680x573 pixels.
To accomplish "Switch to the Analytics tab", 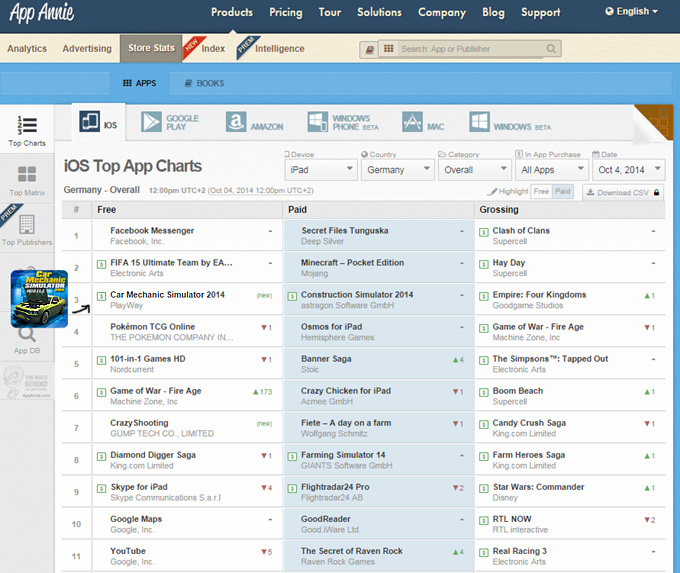I will click(x=27, y=49).
